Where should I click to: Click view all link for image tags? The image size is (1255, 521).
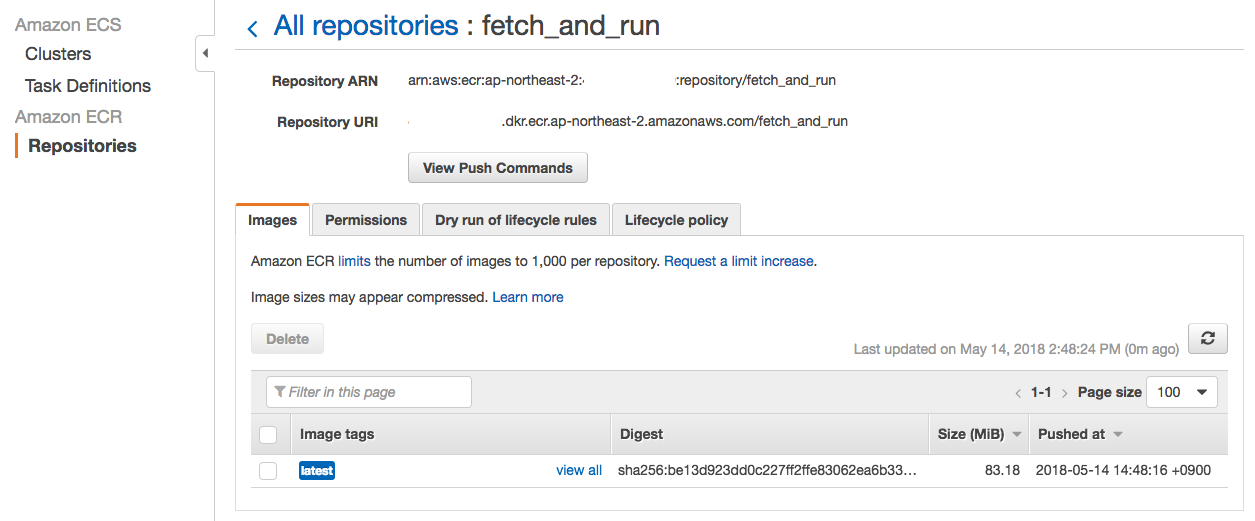(x=579, y=471)
